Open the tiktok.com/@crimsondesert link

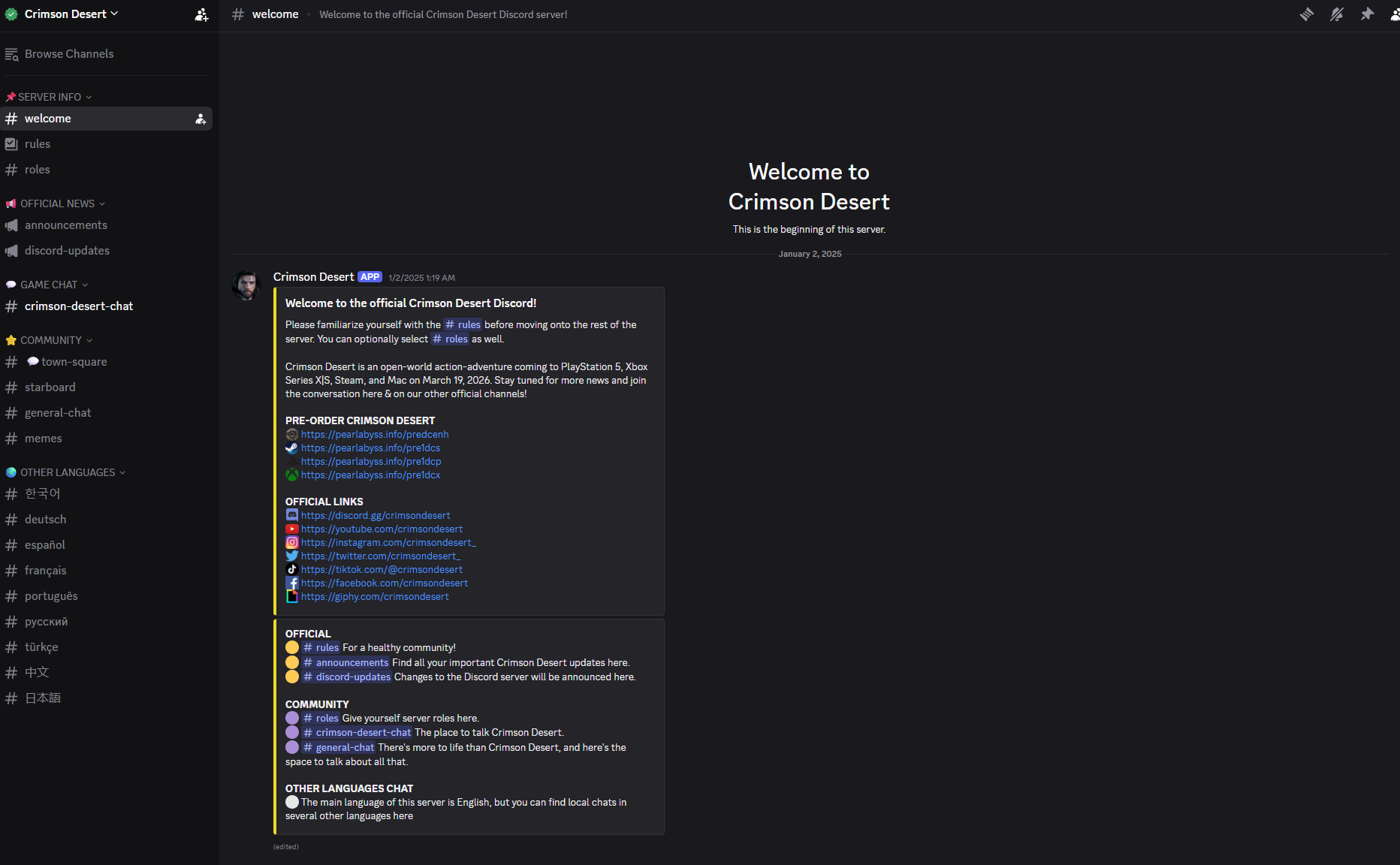click(382, 570)
